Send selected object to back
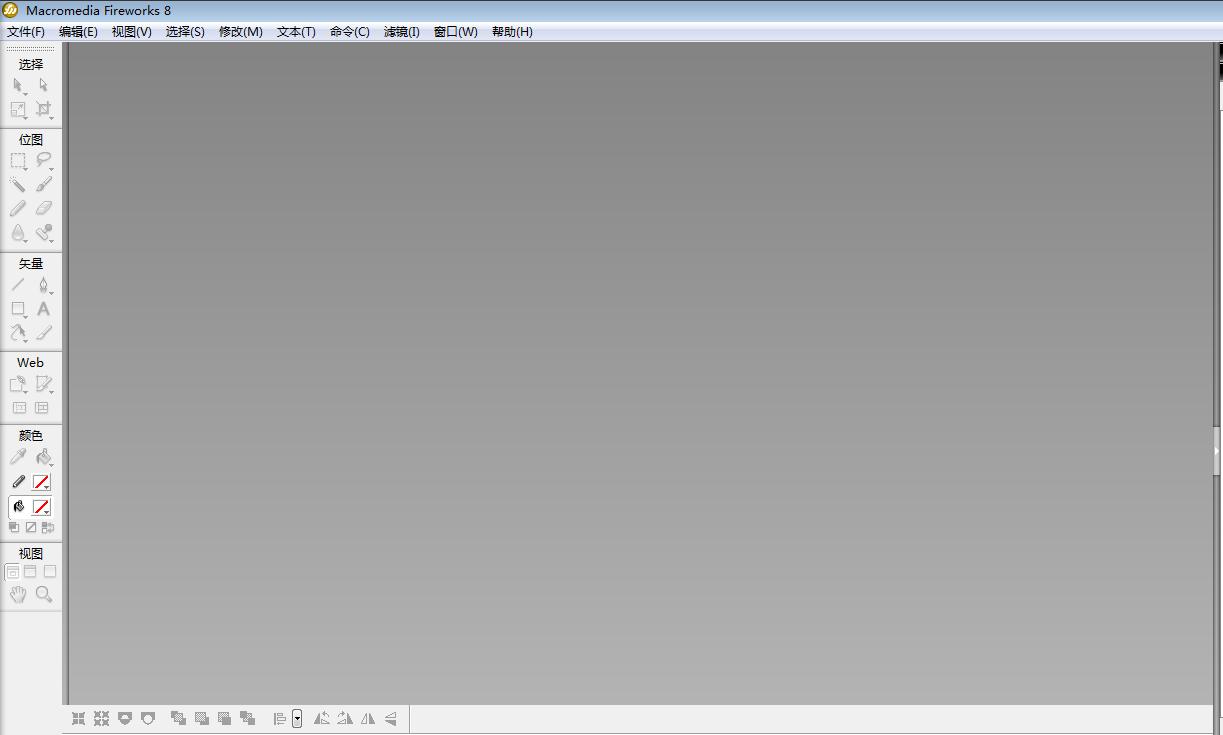Screen dimensions: 1223x735 coord(247,718)
